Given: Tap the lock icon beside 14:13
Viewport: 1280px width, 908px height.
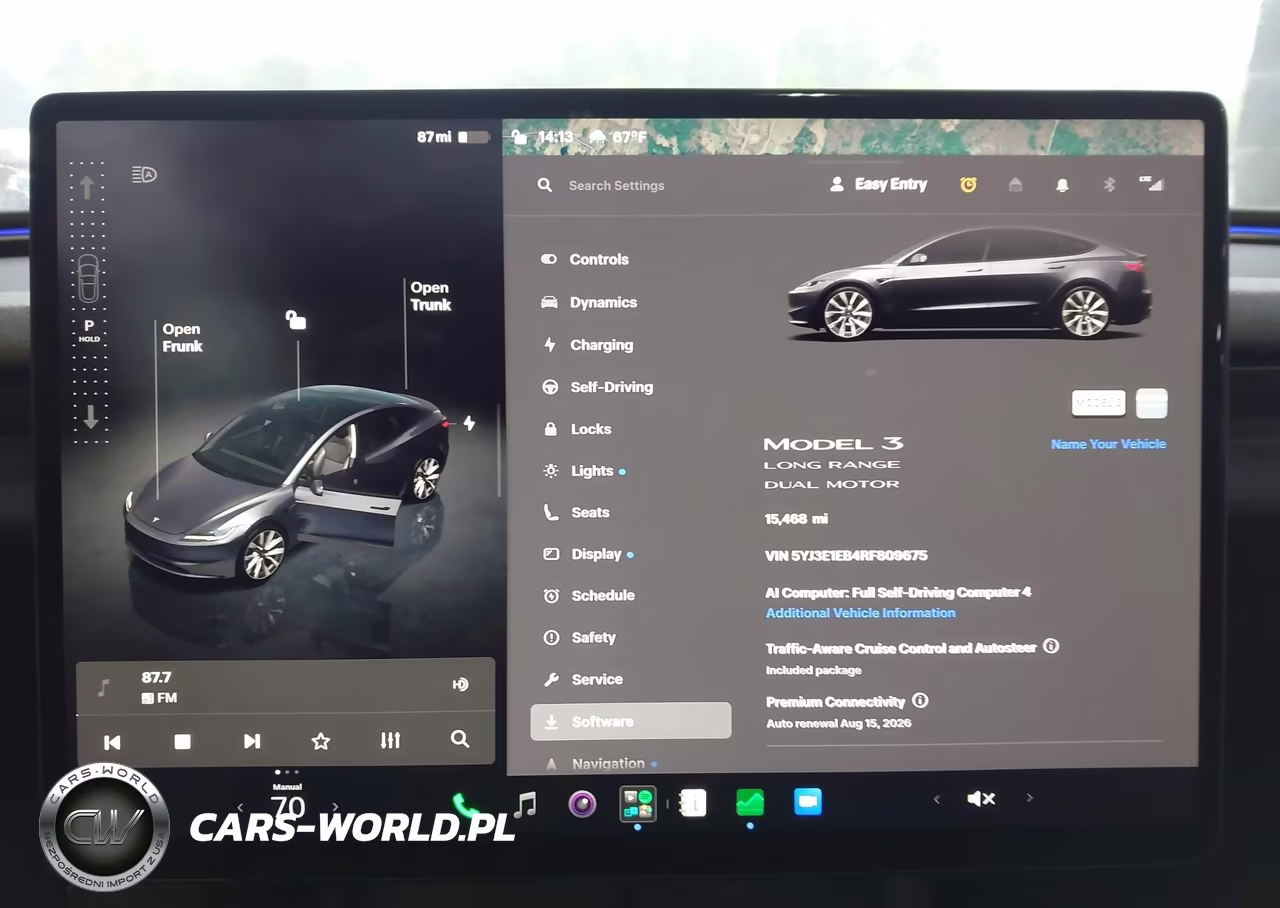Looking at the screenshot, I should [x=519, y=137].
